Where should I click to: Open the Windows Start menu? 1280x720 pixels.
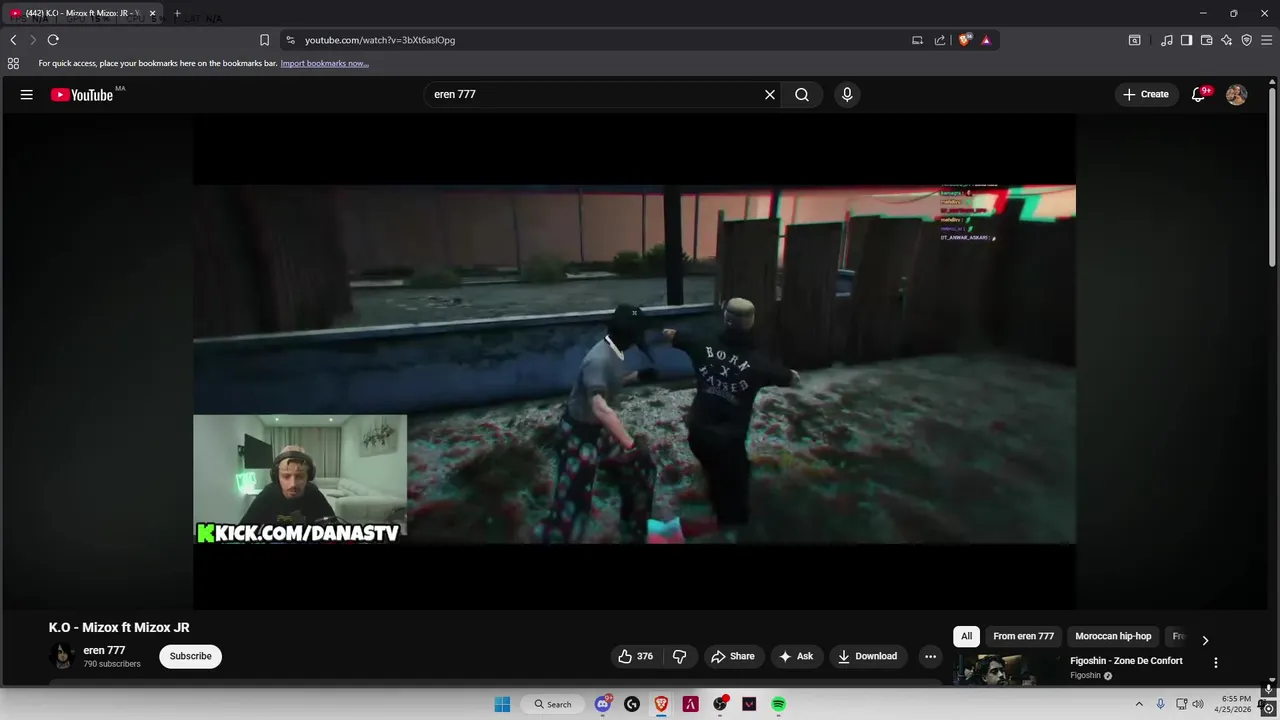coord(502,704)
